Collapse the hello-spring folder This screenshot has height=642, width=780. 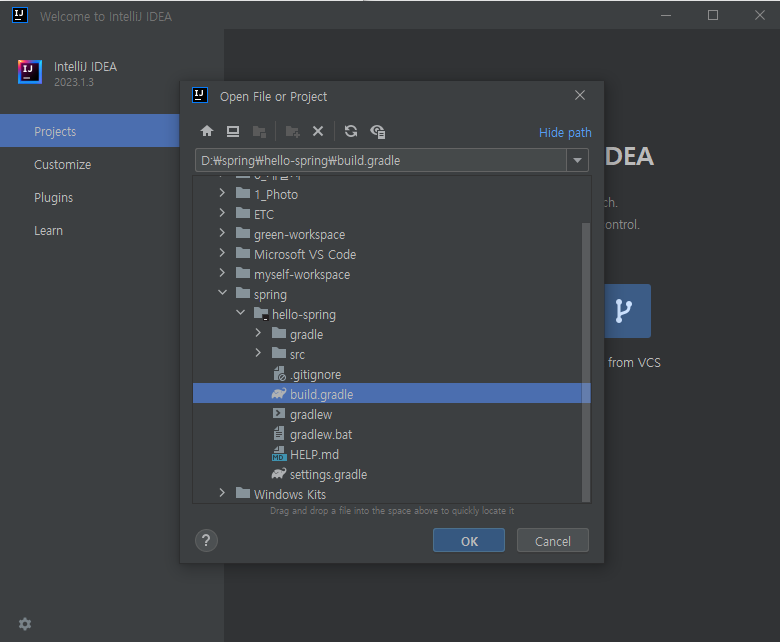(240, 313)
